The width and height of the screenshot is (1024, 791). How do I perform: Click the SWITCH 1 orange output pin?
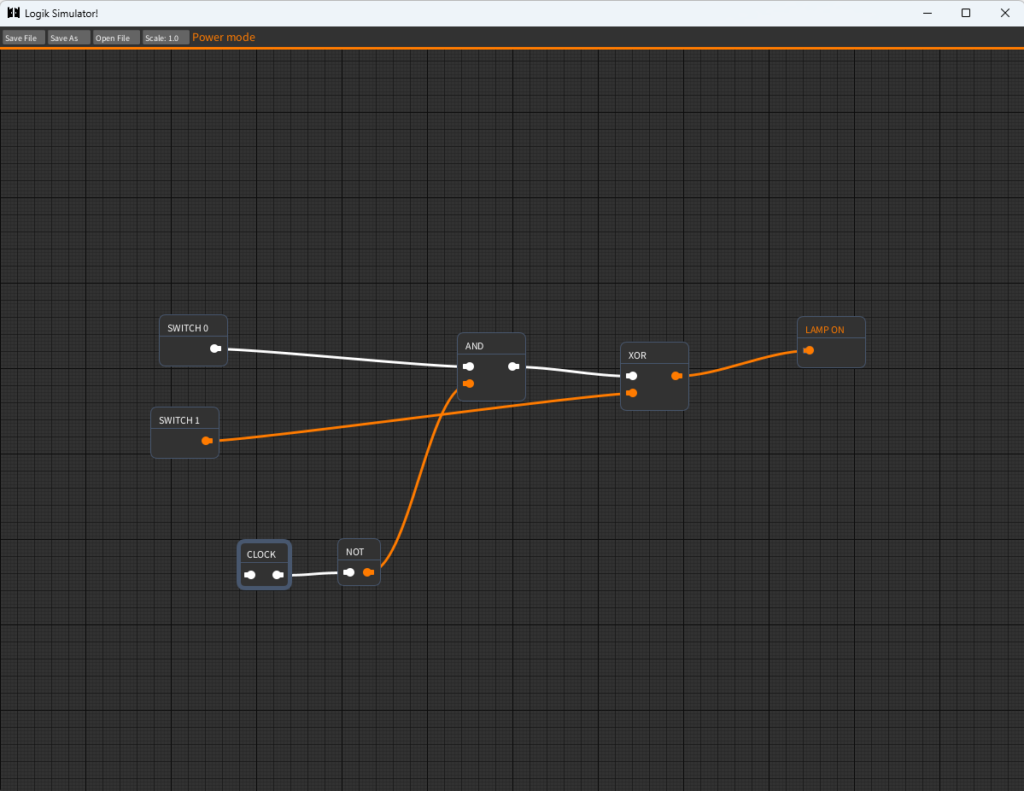207,441
